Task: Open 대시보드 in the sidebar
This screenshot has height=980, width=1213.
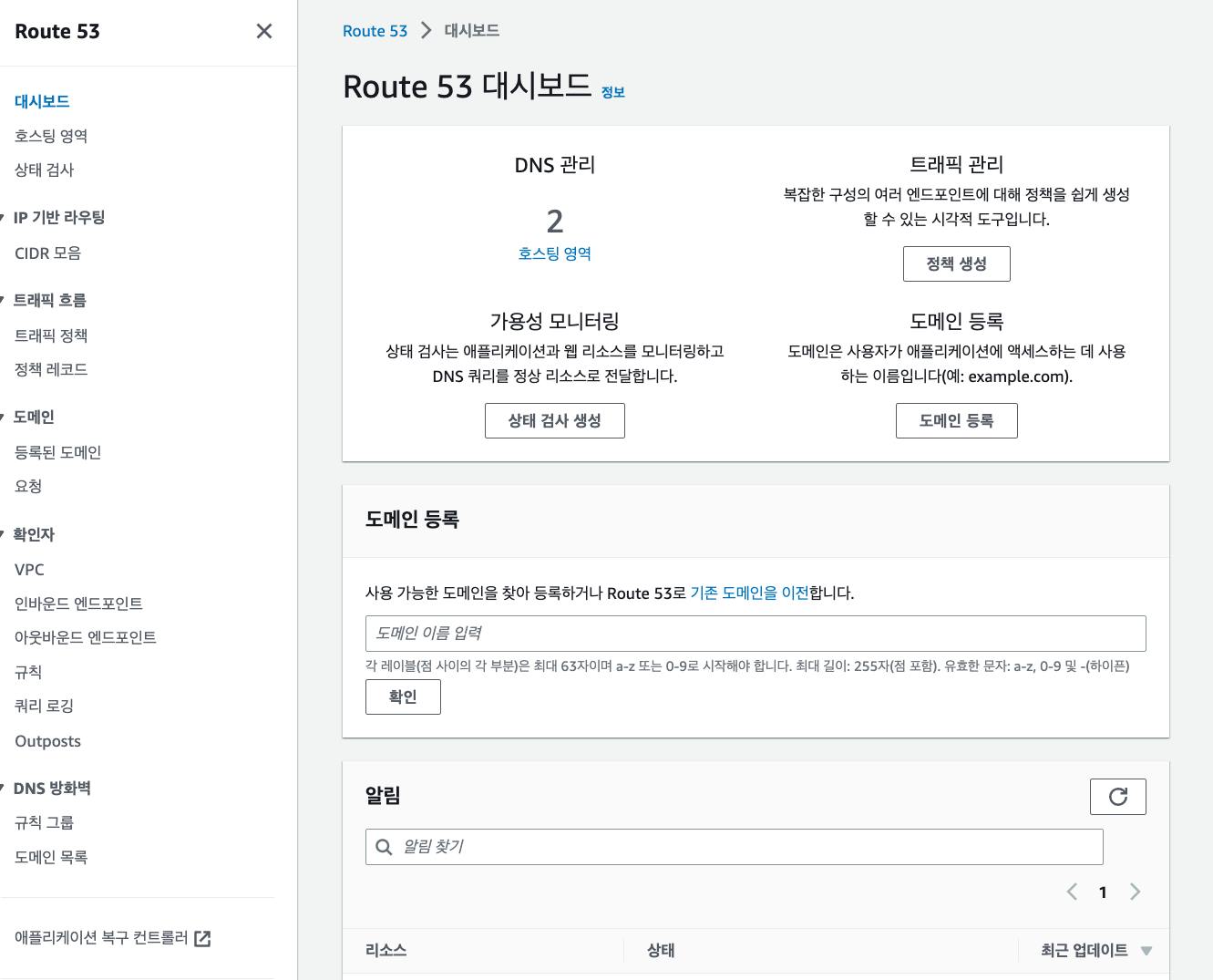Action: click(x=42, y=101)
